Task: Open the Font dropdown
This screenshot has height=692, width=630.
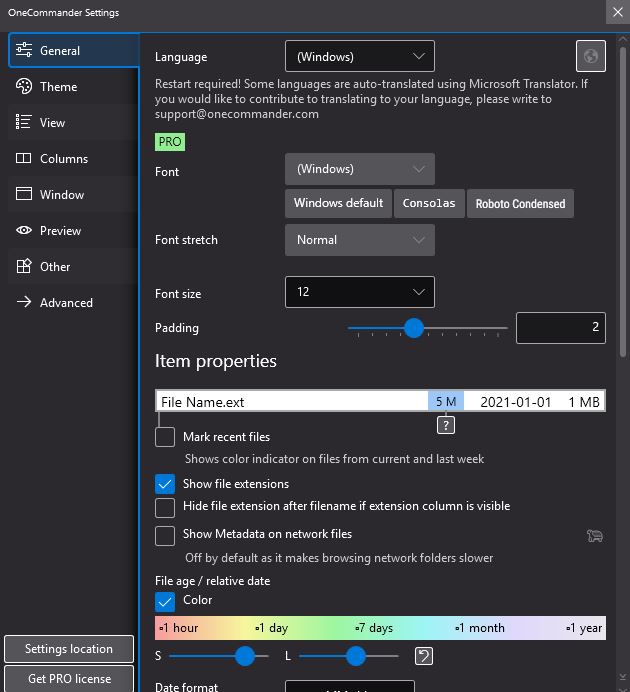Action: [360, 169]
